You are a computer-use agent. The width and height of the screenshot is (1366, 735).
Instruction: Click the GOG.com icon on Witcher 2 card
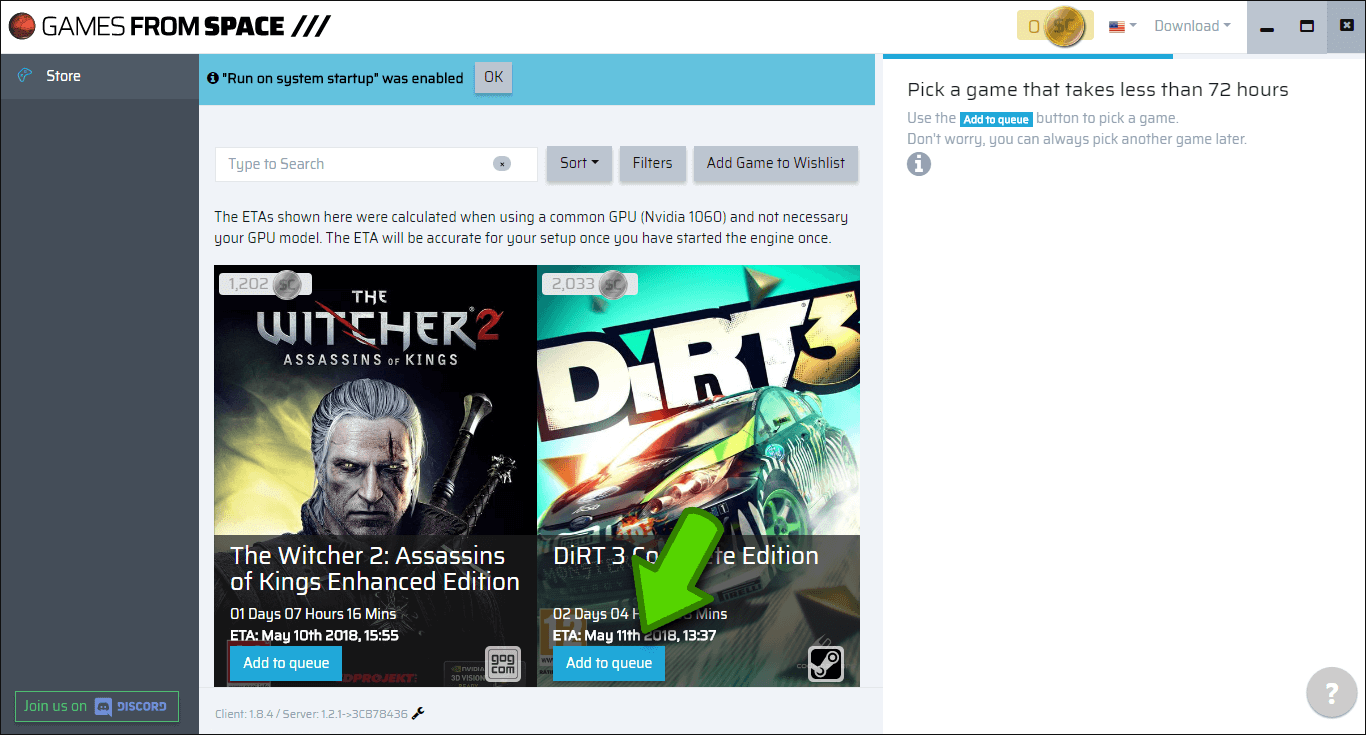tap(503, 664)
